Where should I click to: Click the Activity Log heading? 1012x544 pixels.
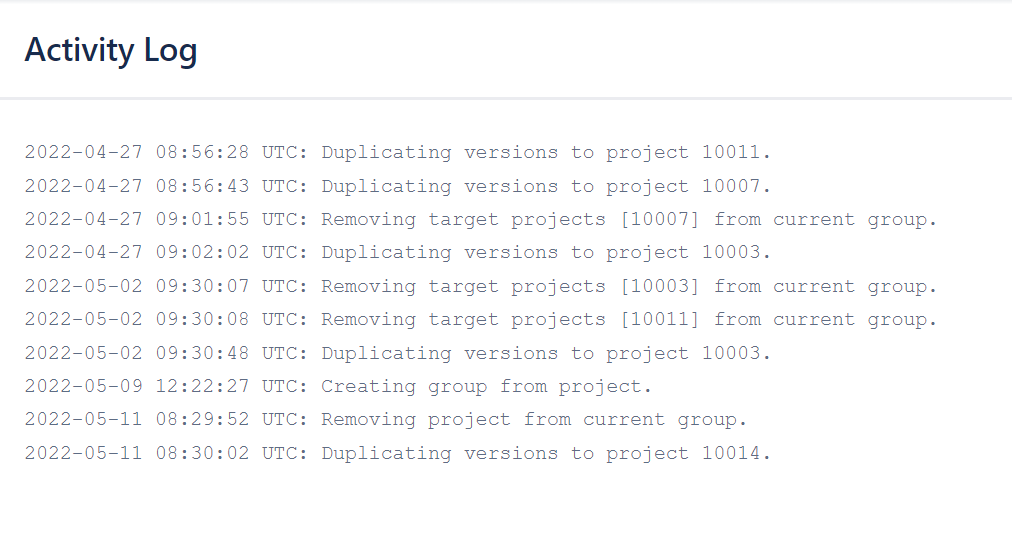[x=111, y=50]
